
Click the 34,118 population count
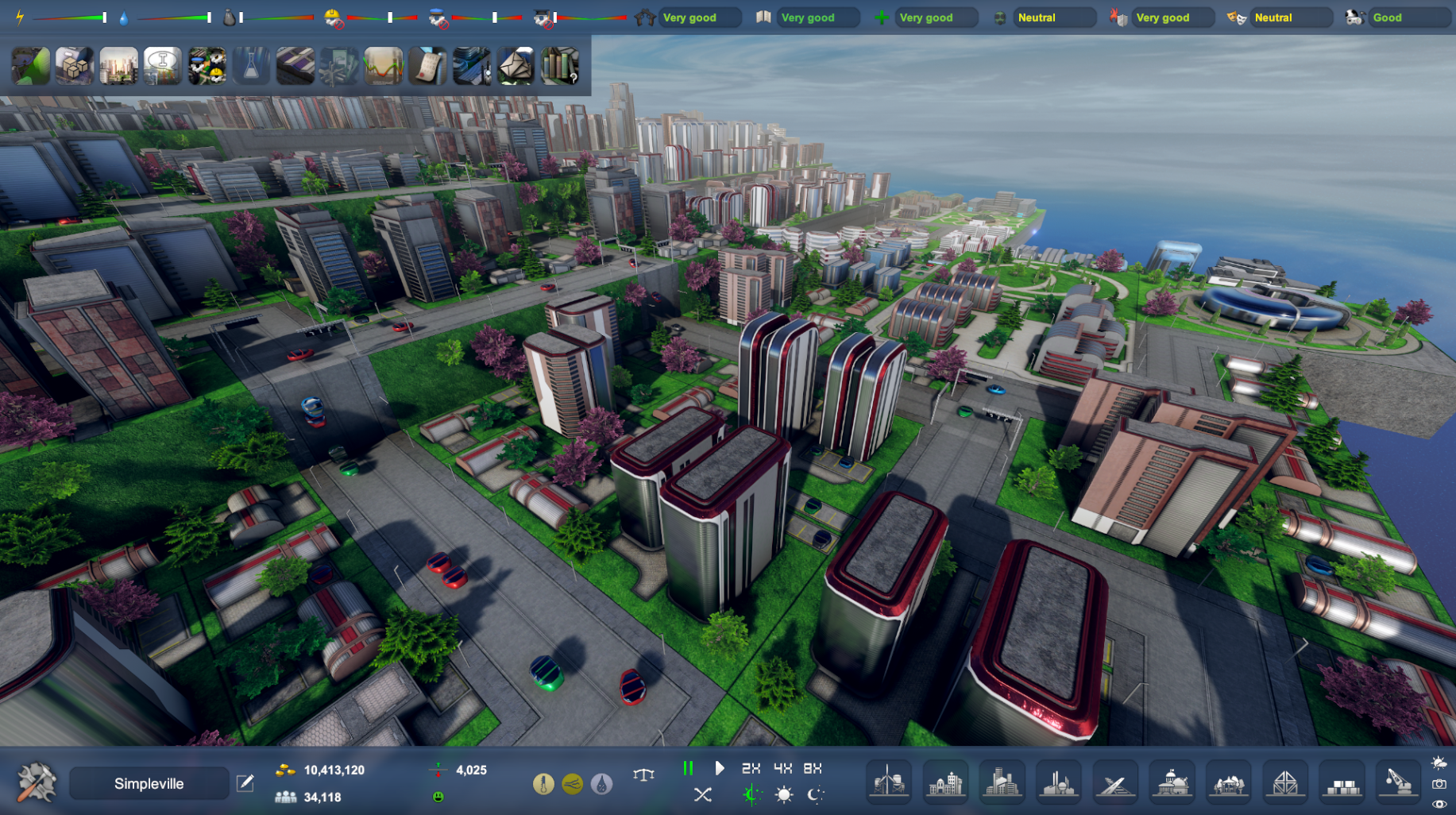pos(322,797)
